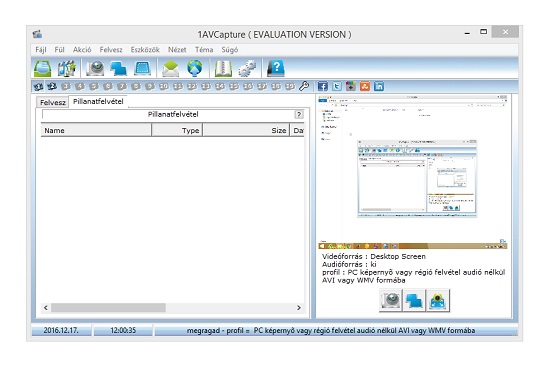
Task: Open the Nézet menu
Action: pyautogui.click(x=177, y=50)
